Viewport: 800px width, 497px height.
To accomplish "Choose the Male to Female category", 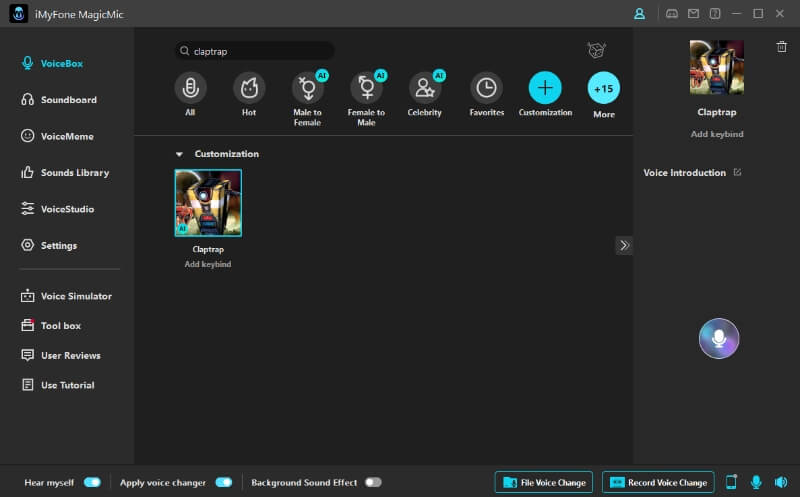I will coord(307,88).
